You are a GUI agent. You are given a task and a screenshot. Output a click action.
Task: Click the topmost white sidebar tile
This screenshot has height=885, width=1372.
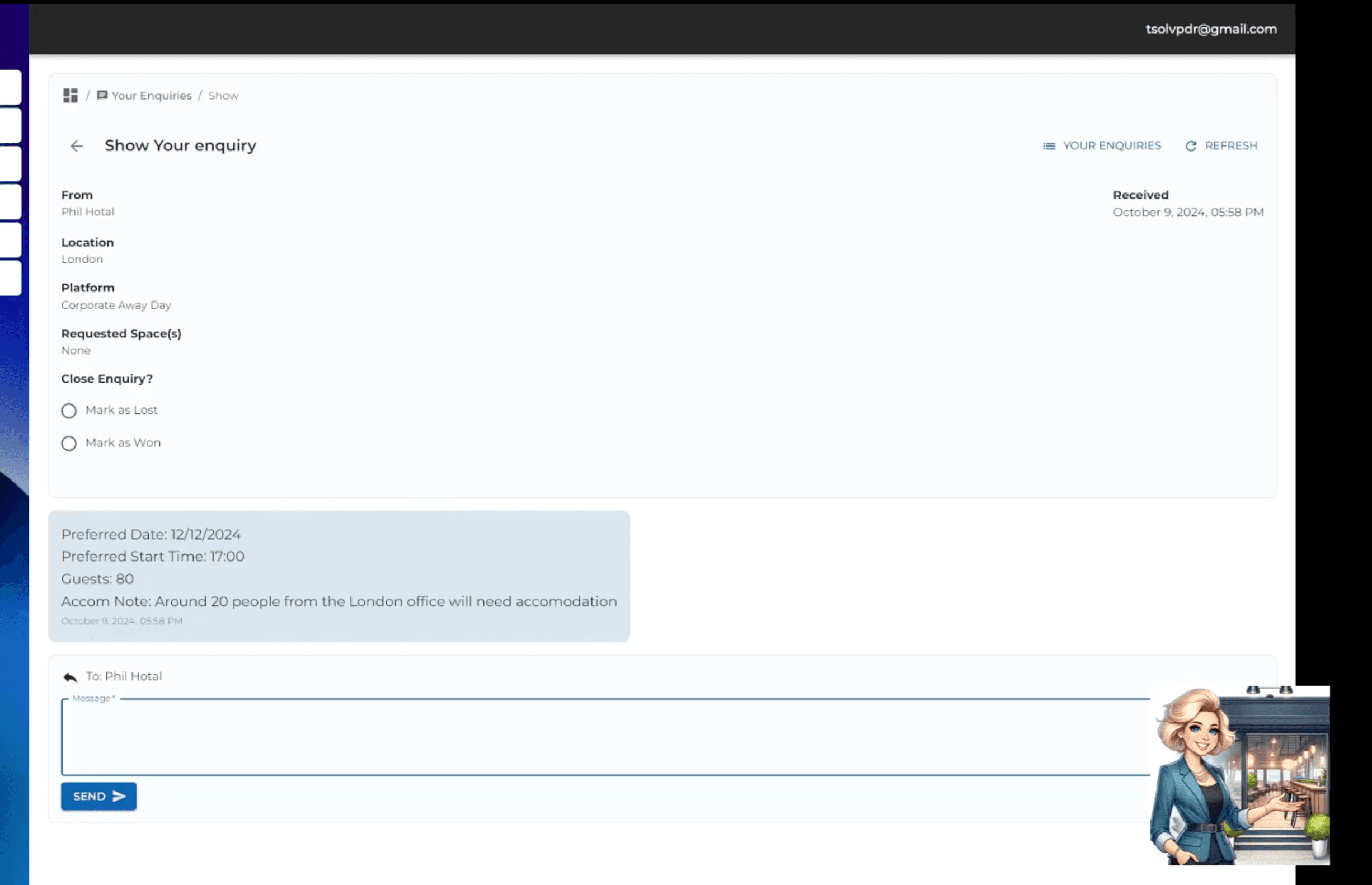pos(10,87)
